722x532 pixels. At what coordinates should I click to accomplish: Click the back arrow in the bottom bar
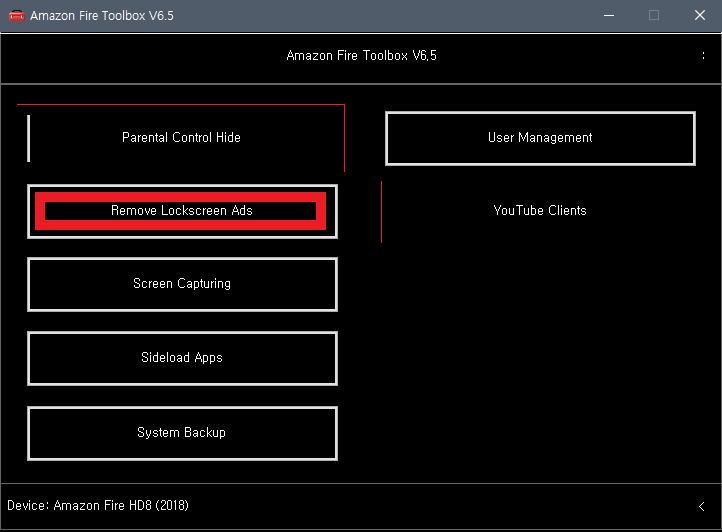click(x=701, y=506)
